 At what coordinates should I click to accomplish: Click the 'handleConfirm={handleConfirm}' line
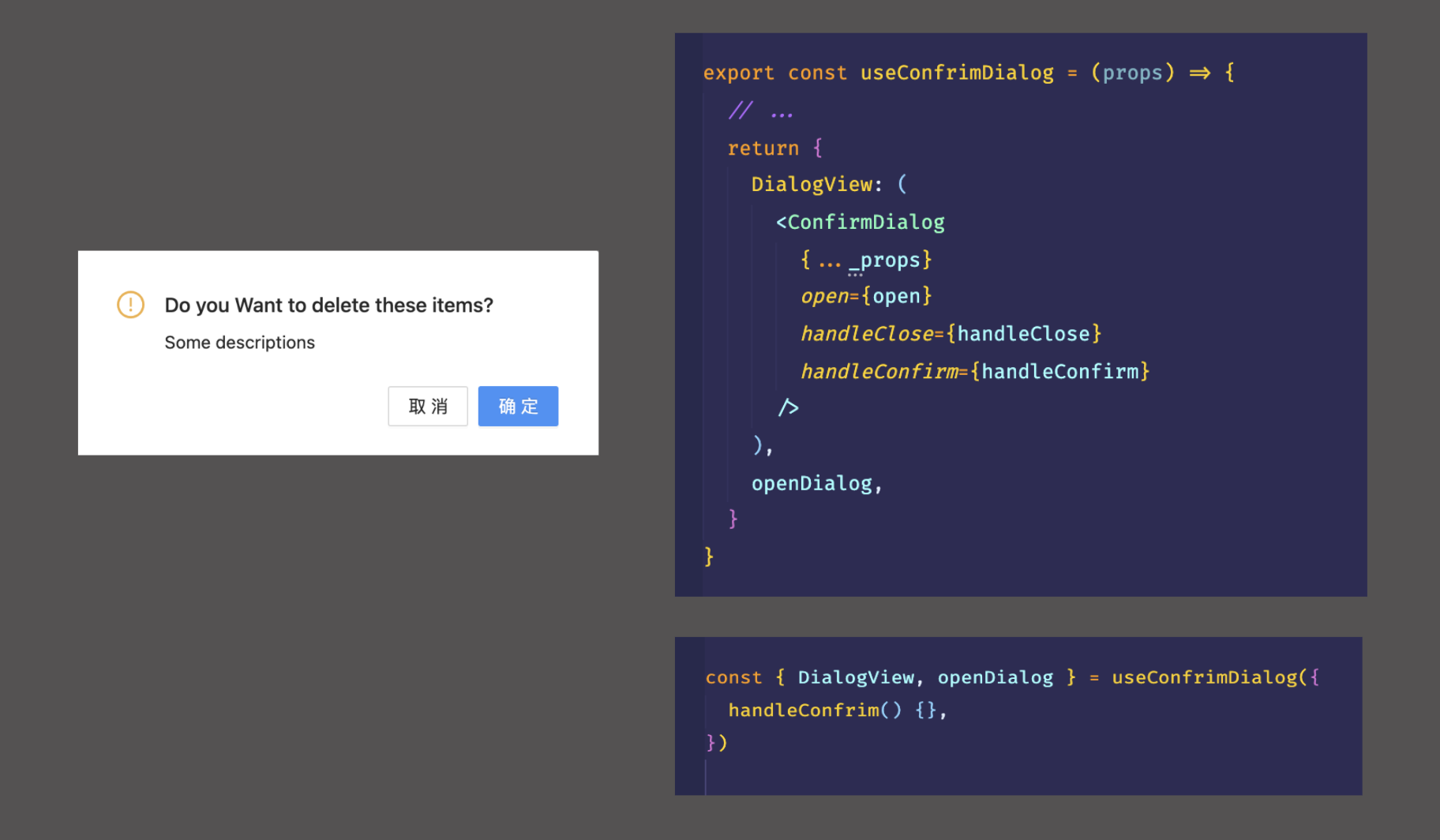(x=975, y=371)
